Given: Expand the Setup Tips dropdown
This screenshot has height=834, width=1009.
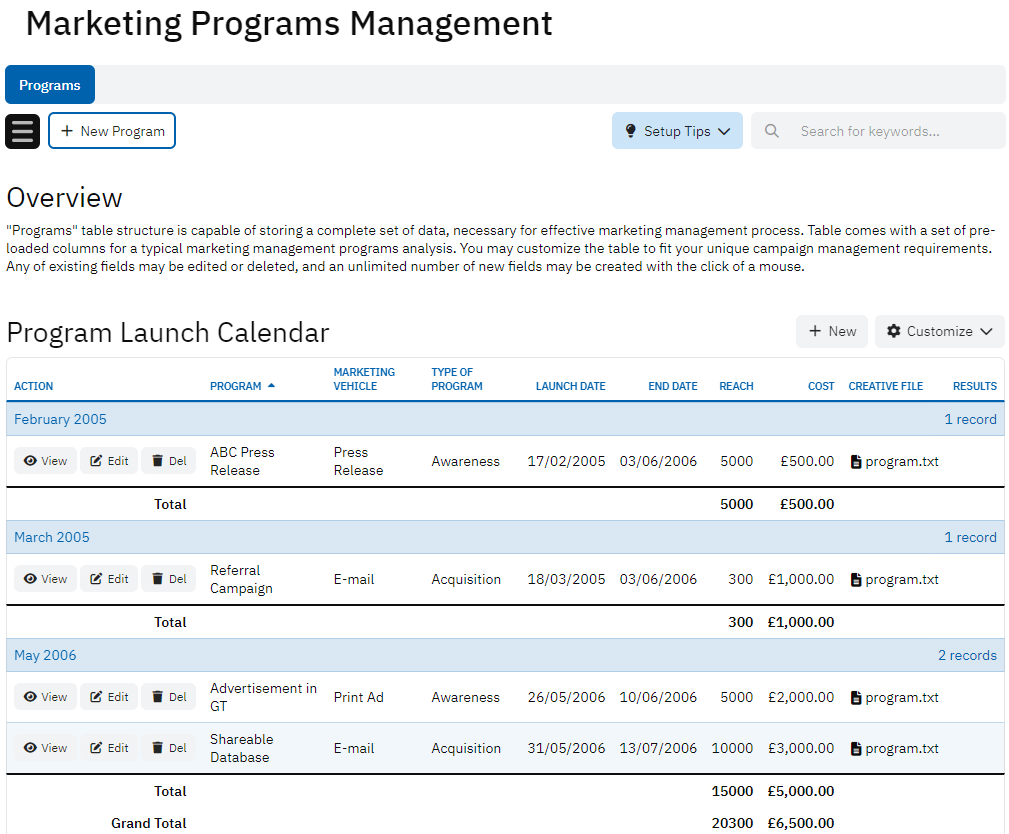Looking at the screenshot, I should [x=677, y=131].
